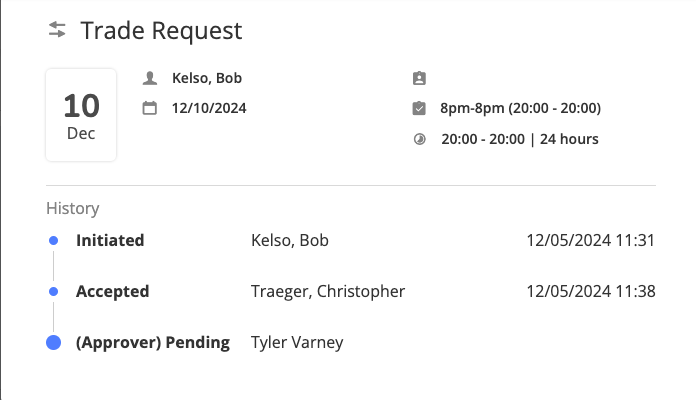696x400 pixels.
Task: Click requester name Kelso, Bob at top
Action: (207, 78)
